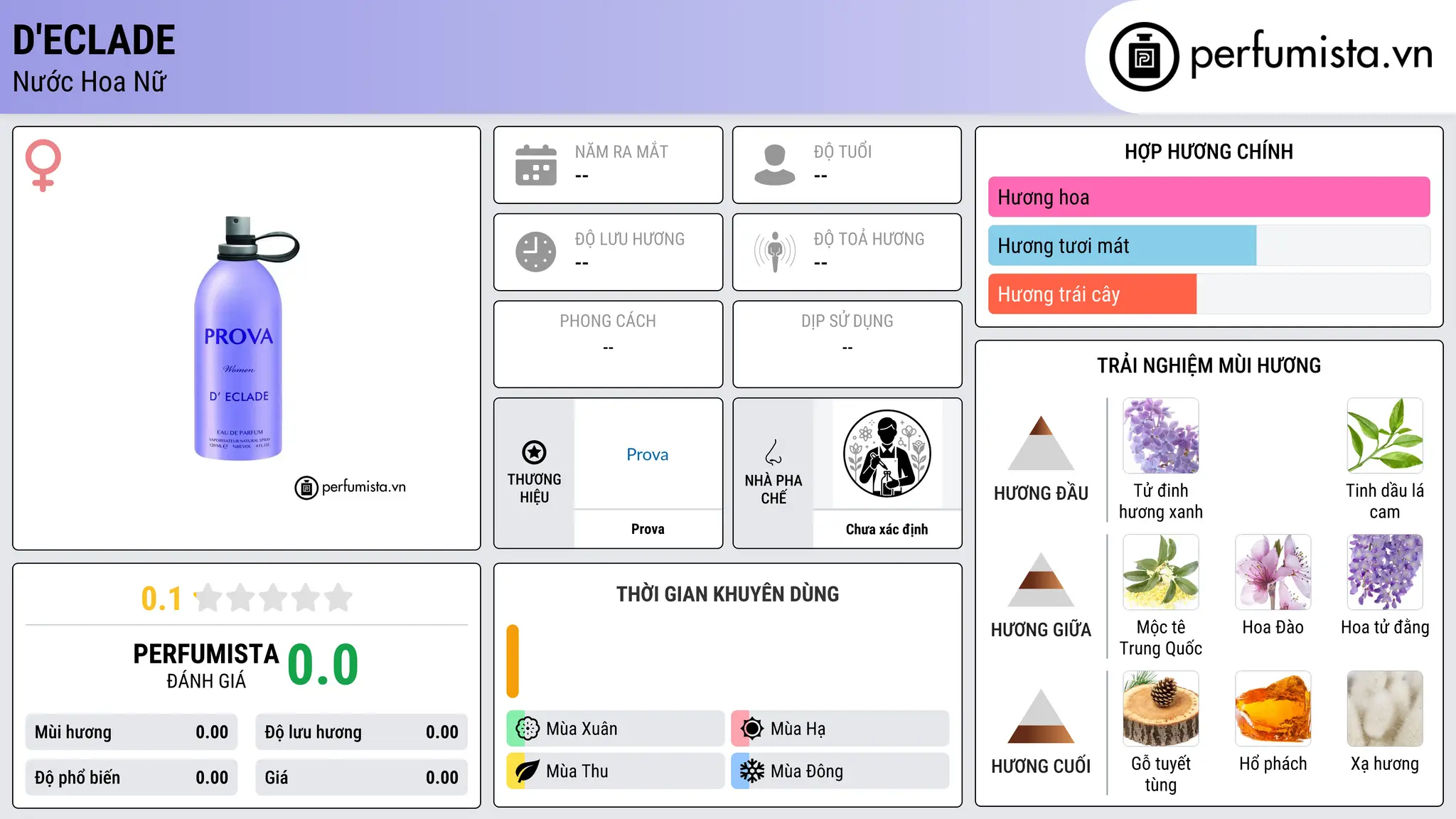Click the orange recommended-time bar
The image size is (1456, 819).
click(513, 661)
